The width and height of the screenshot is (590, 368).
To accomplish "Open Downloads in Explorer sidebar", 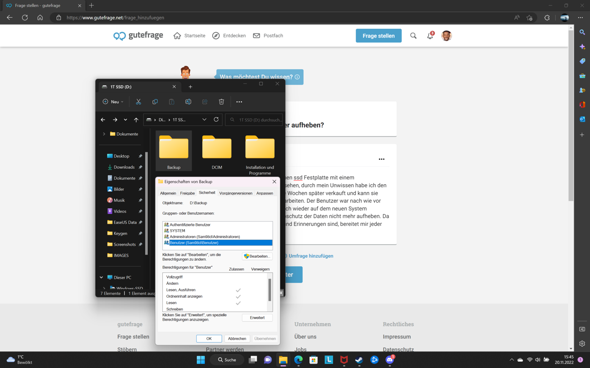I will point(124,167).
